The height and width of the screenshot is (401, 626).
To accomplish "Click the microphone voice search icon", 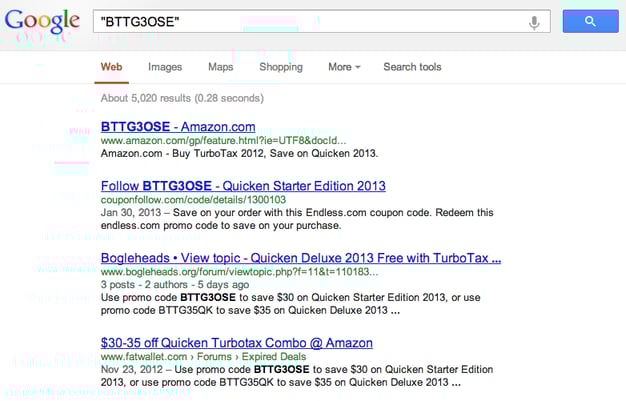I will (534, 22).
